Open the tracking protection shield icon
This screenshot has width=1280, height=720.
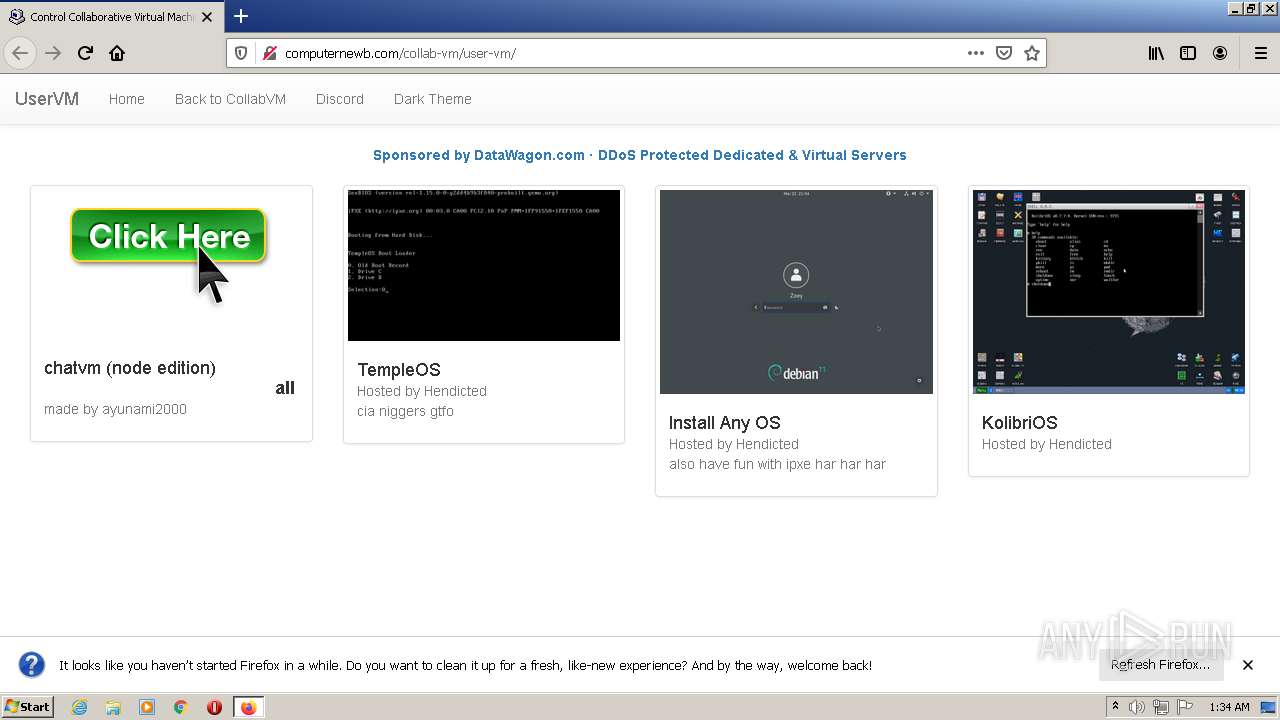coord(241,53)
